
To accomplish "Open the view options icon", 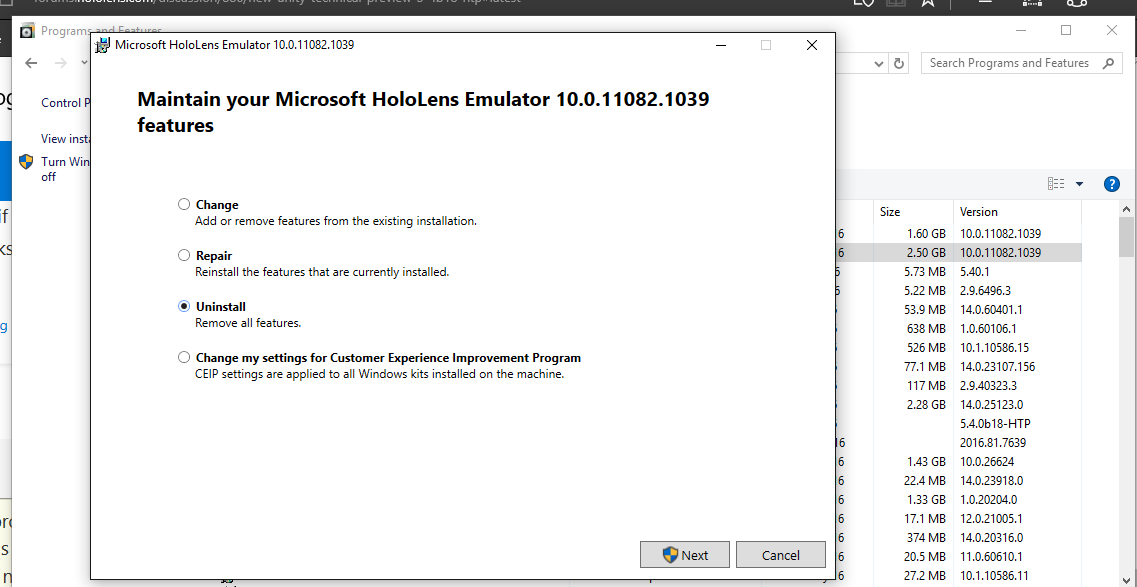I will coord(1057,184).
